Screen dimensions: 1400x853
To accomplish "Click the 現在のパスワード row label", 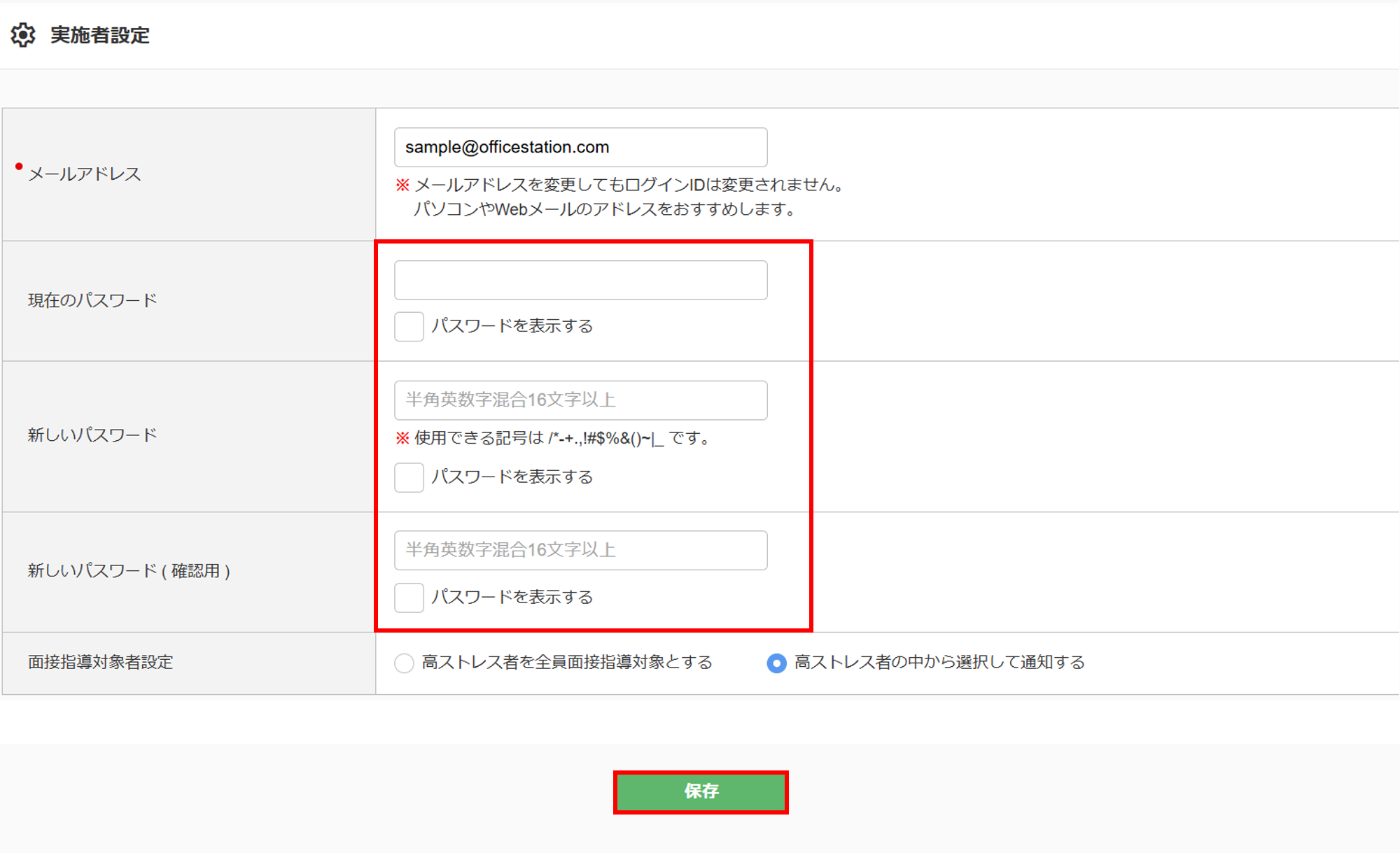I will pos(92,301).
